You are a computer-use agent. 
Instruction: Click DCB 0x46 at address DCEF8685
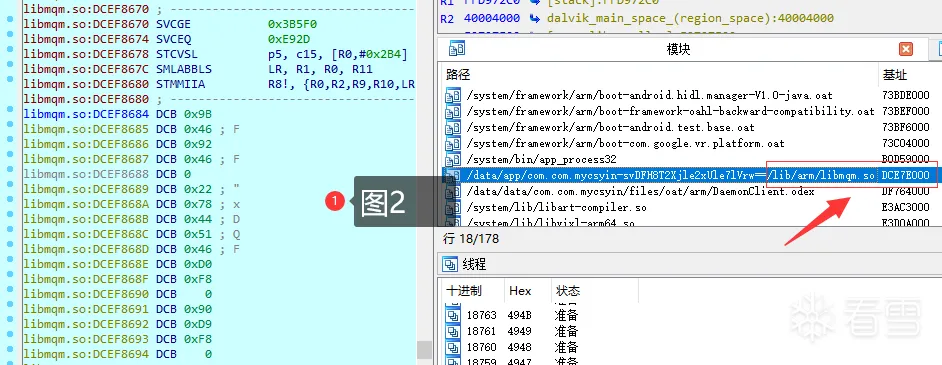tap(183, 129)
